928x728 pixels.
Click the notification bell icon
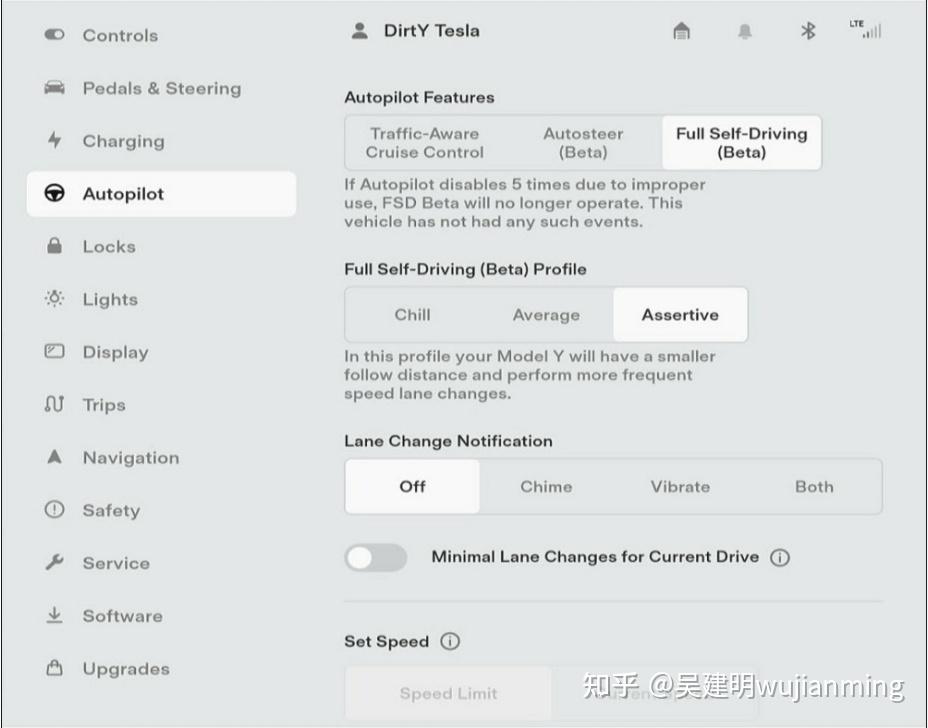tap(745, 31)
